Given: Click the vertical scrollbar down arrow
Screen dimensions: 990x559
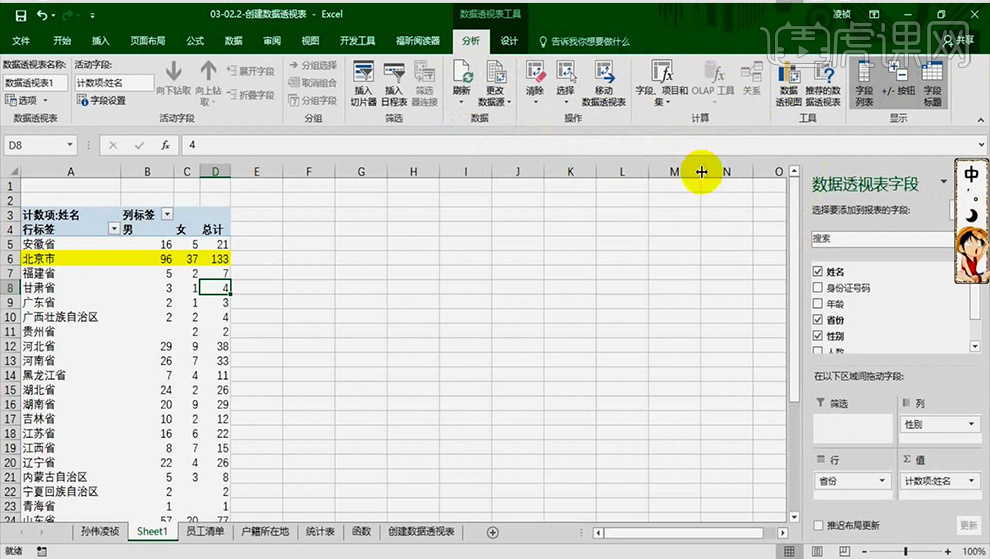Looking at the screenshot, I should pyautogui.click(x=794, y=517).
